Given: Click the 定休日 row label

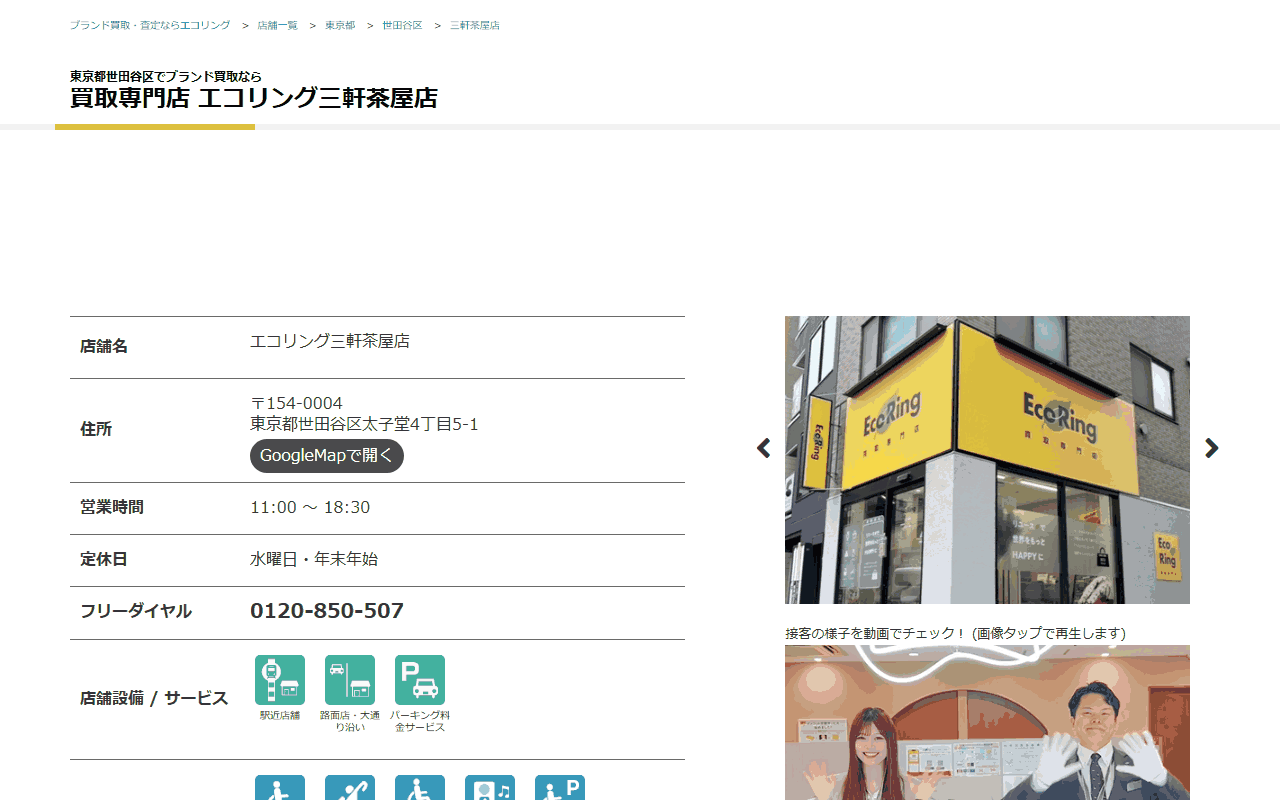Looking at the screenshot, I should point(104,559).
